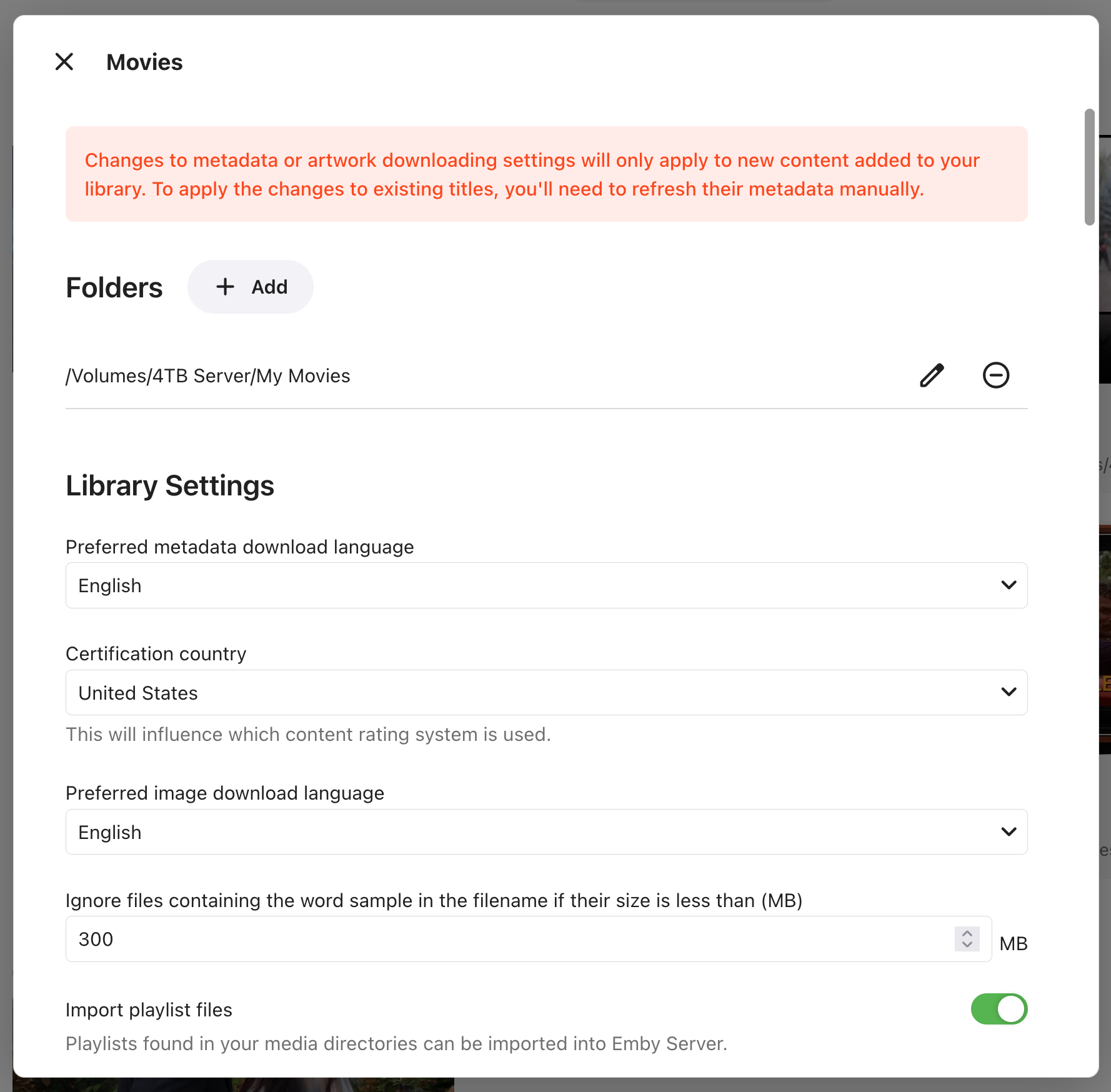Image resolution: width=1111 pixels, height=1092 pixels.
Task: Open Preferred metadata download language dropdown
Action: click(546, 585)
